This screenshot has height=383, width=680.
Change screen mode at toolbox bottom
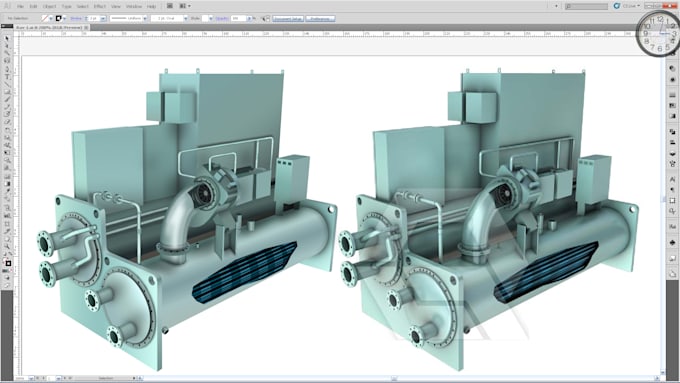coord(7,285)
